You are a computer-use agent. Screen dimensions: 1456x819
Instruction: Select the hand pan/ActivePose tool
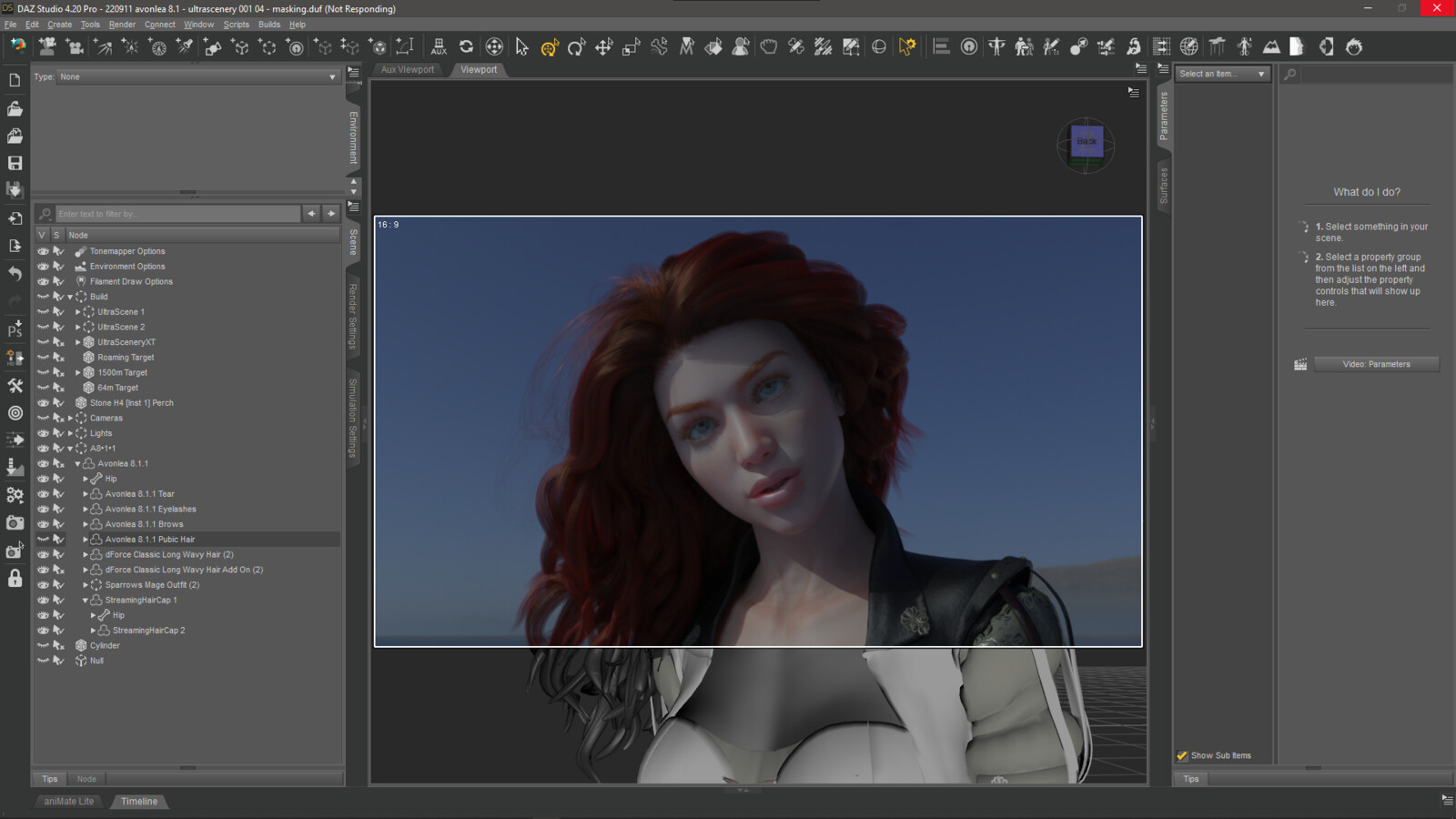point(769,46)
